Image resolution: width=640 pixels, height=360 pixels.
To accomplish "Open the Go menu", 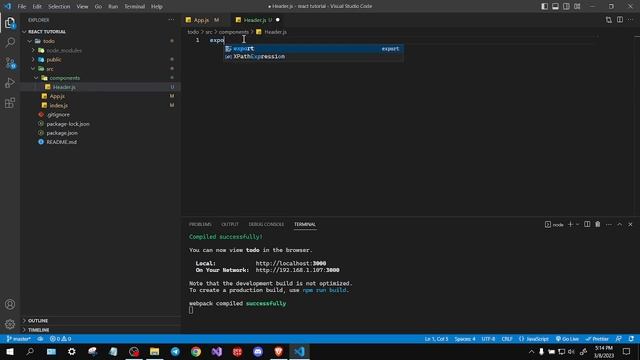I will coord(98,7).
